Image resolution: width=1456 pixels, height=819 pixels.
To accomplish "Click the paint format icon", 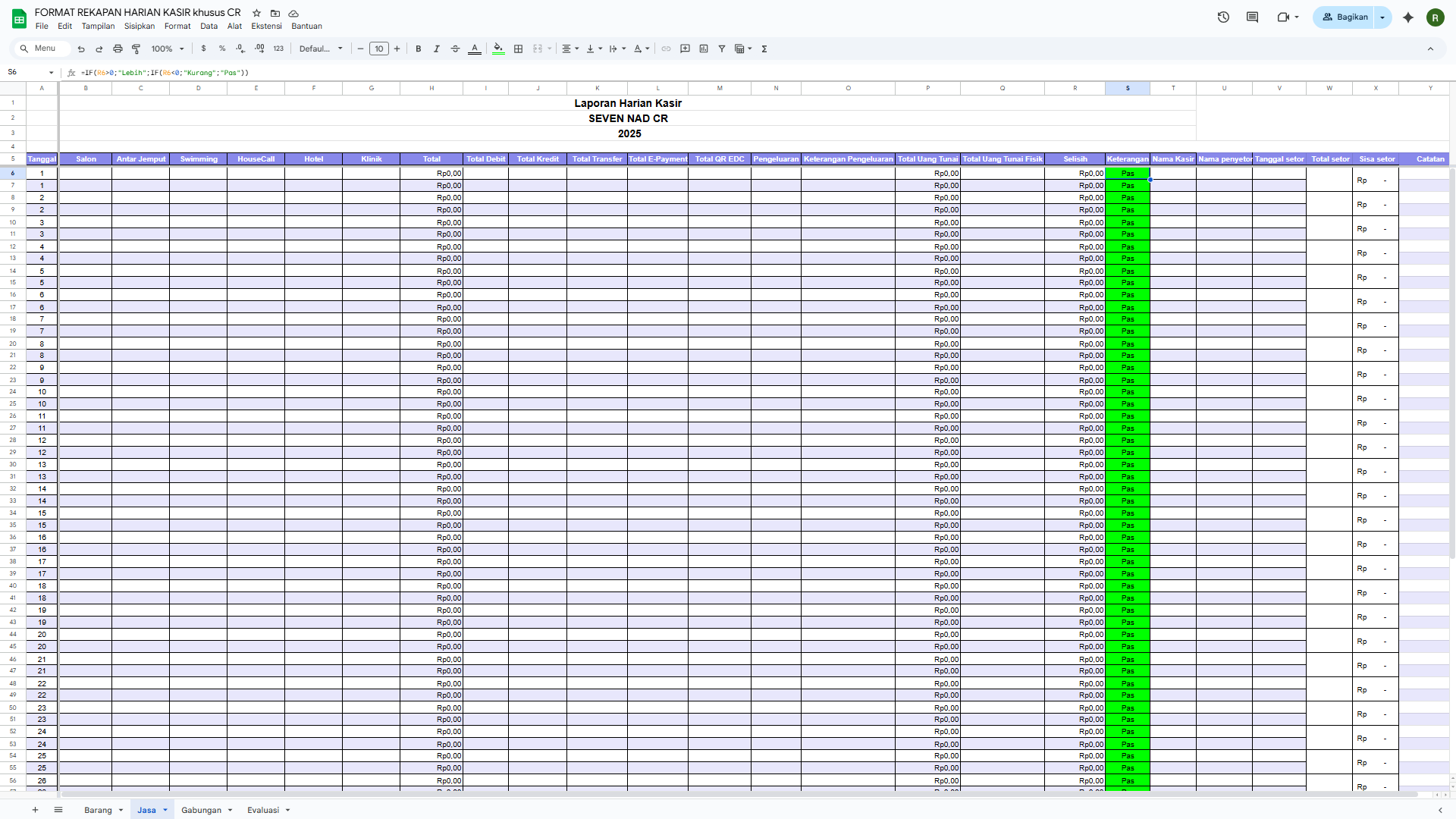I will (136, 49).
